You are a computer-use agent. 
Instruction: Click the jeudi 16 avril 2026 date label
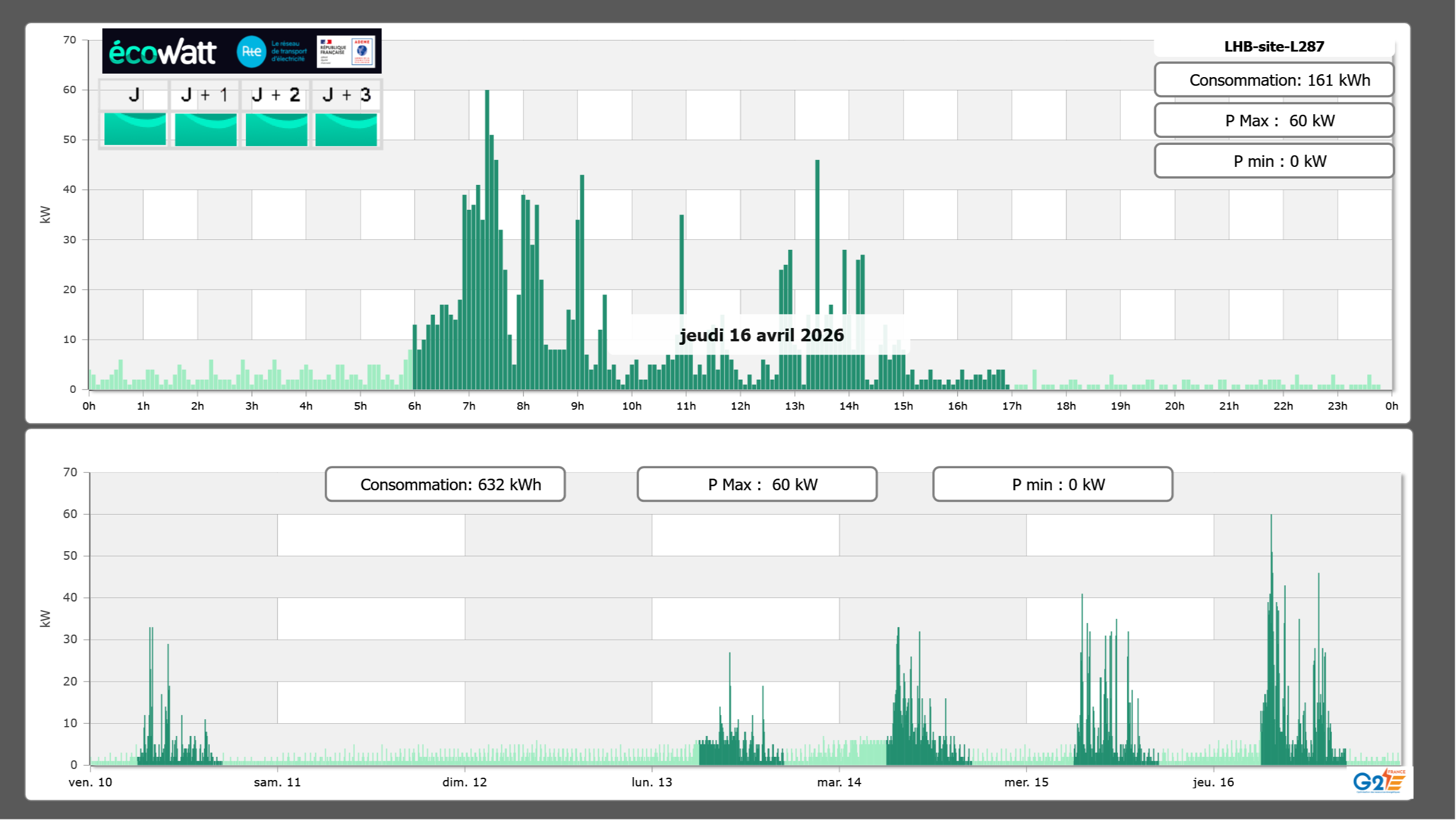pyautogui.click(x=761, y=335)
